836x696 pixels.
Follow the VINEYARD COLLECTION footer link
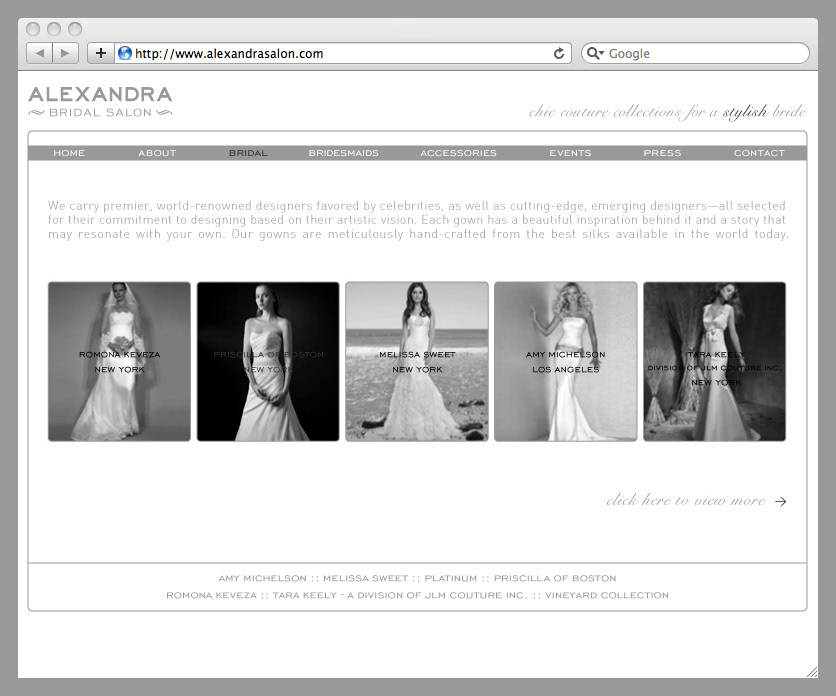click(607, 595)
